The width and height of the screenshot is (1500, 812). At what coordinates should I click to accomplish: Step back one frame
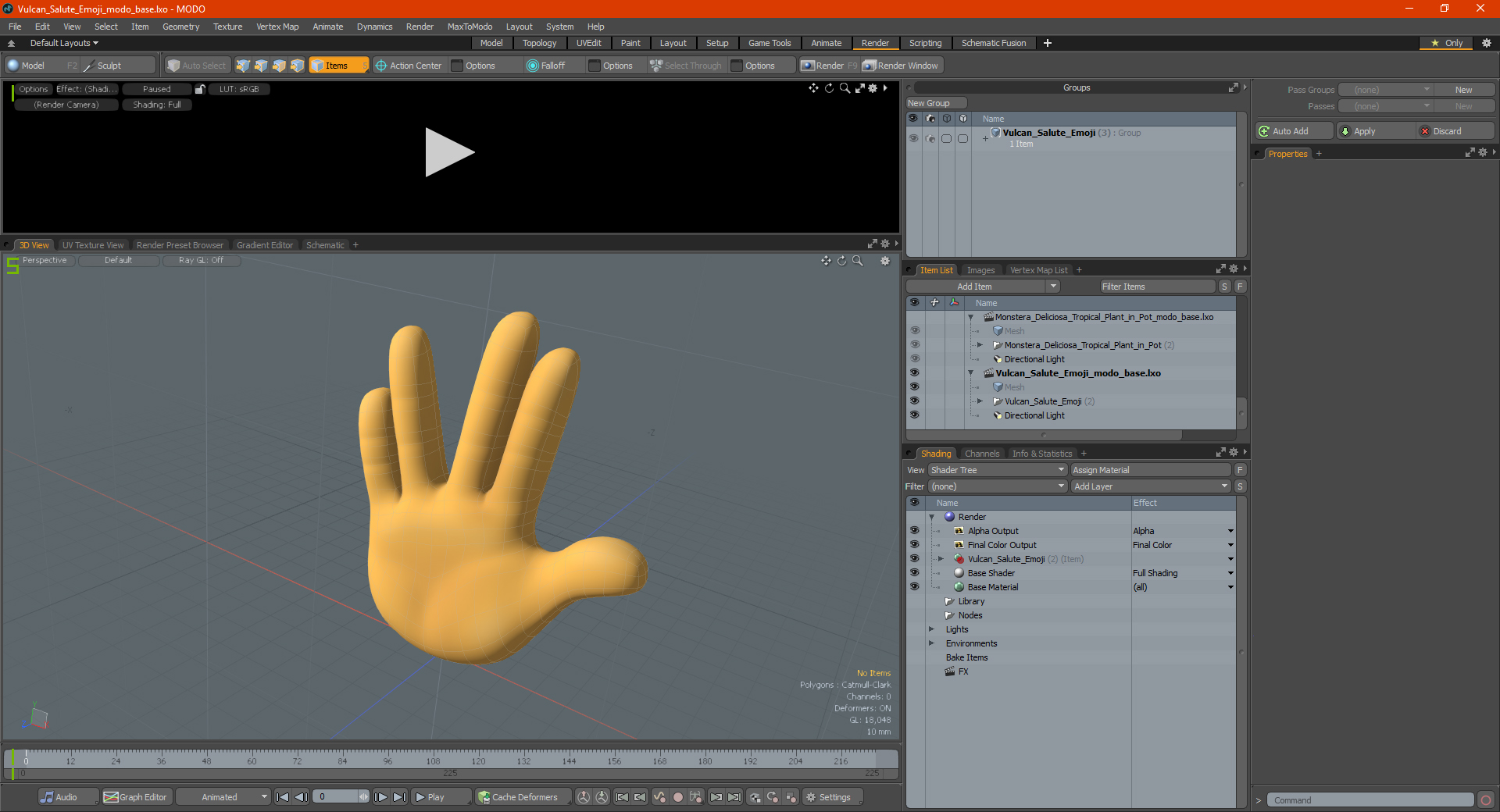[301, 797]
